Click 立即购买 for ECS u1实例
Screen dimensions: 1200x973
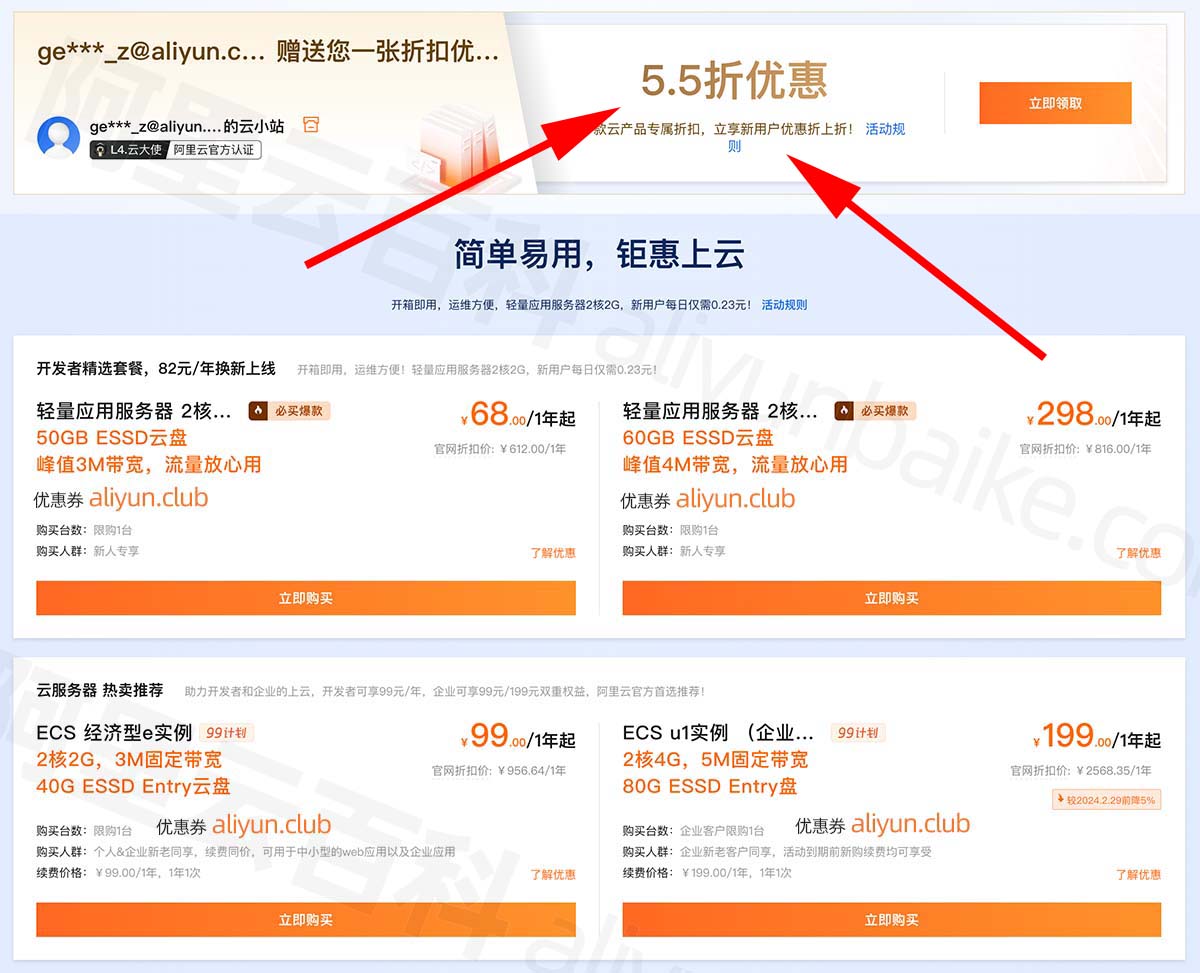892,920
